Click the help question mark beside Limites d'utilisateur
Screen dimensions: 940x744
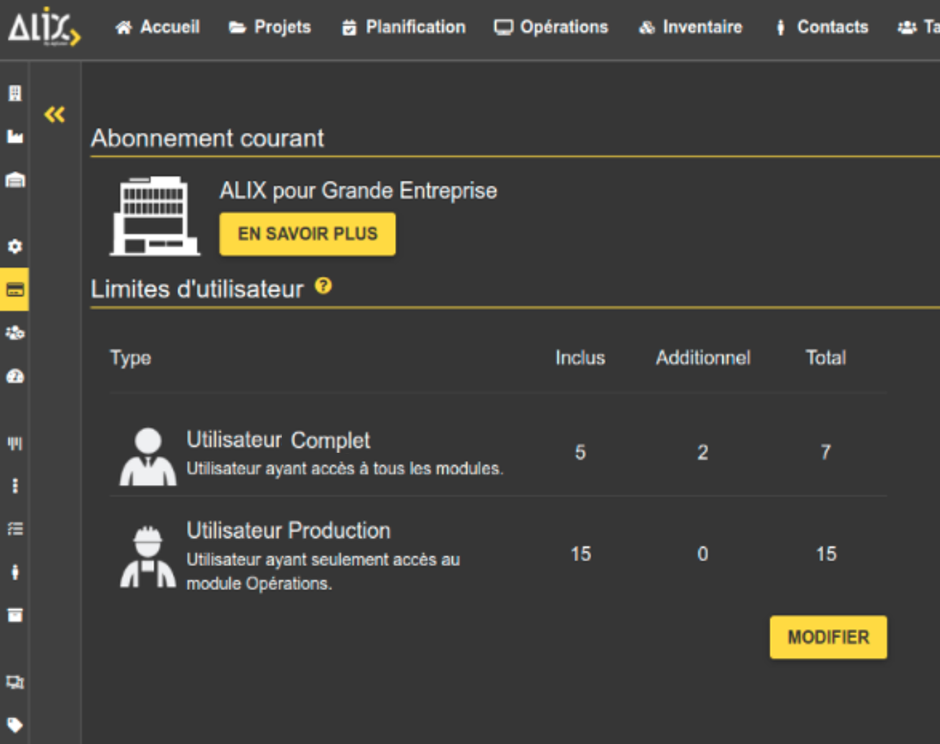(x=323, y=286)
